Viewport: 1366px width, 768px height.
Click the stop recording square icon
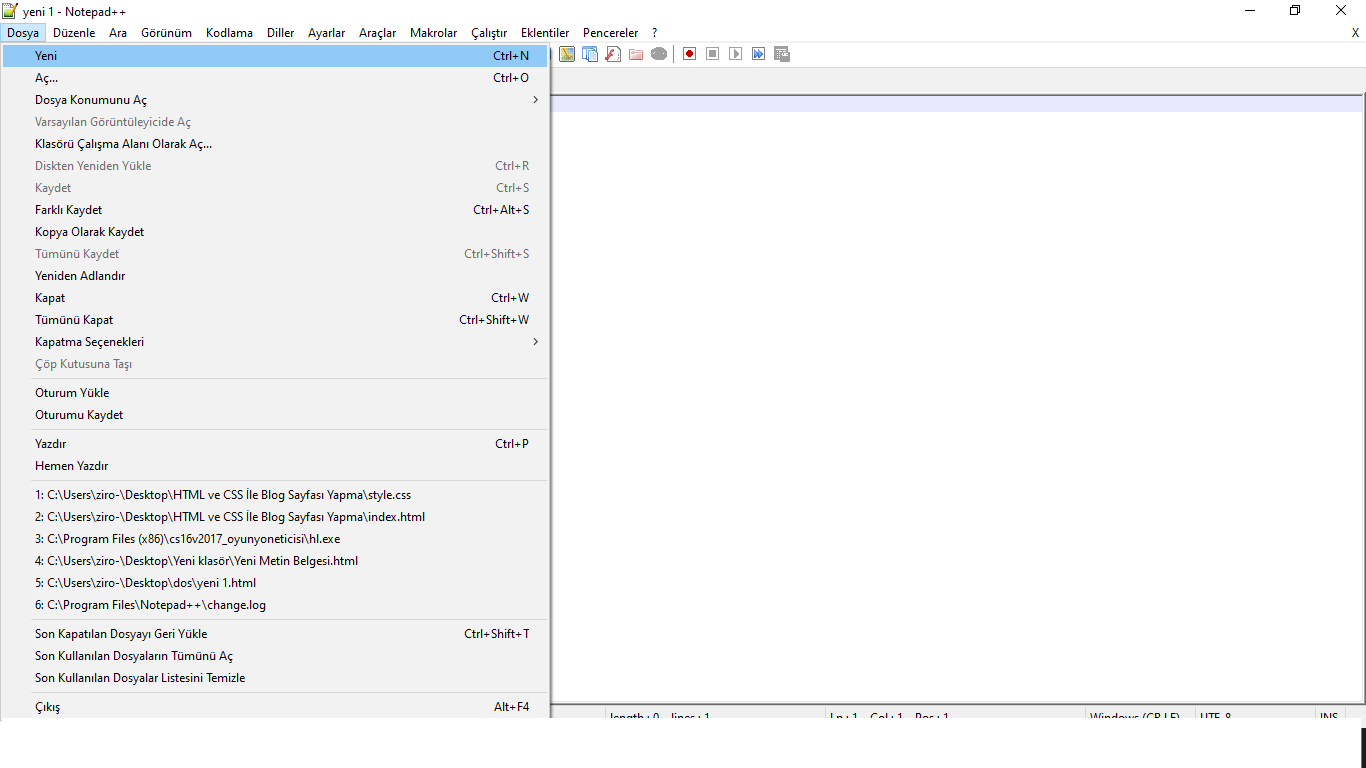pos(712,54)
